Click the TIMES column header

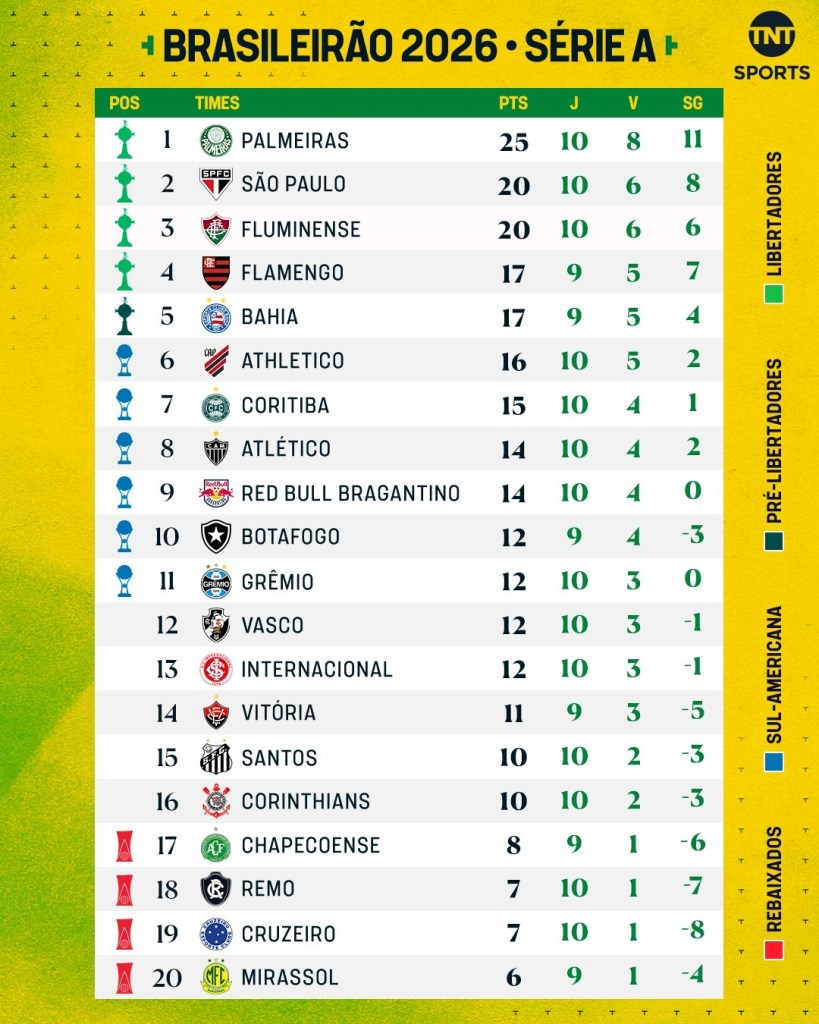point(217,103)
